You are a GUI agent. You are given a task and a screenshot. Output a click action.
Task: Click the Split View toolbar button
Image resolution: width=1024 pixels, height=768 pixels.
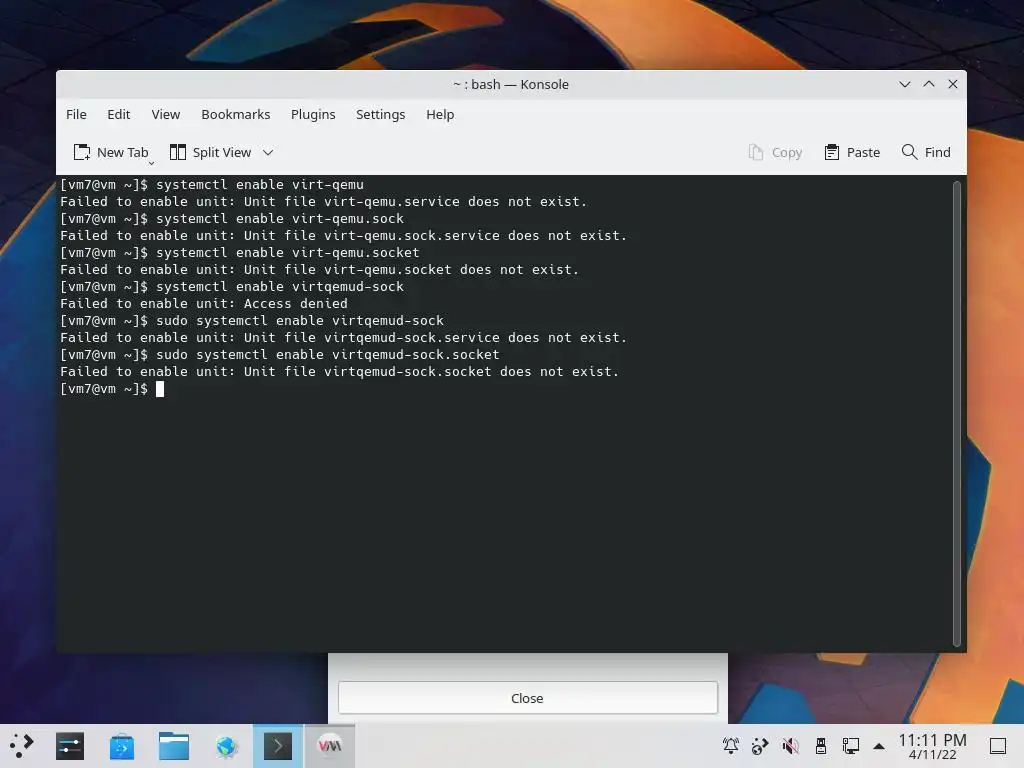(210, 152)
